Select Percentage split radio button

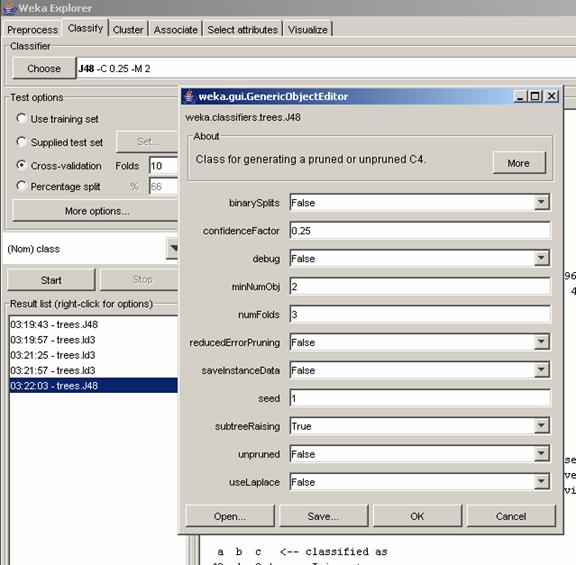[x=21, y=186]
